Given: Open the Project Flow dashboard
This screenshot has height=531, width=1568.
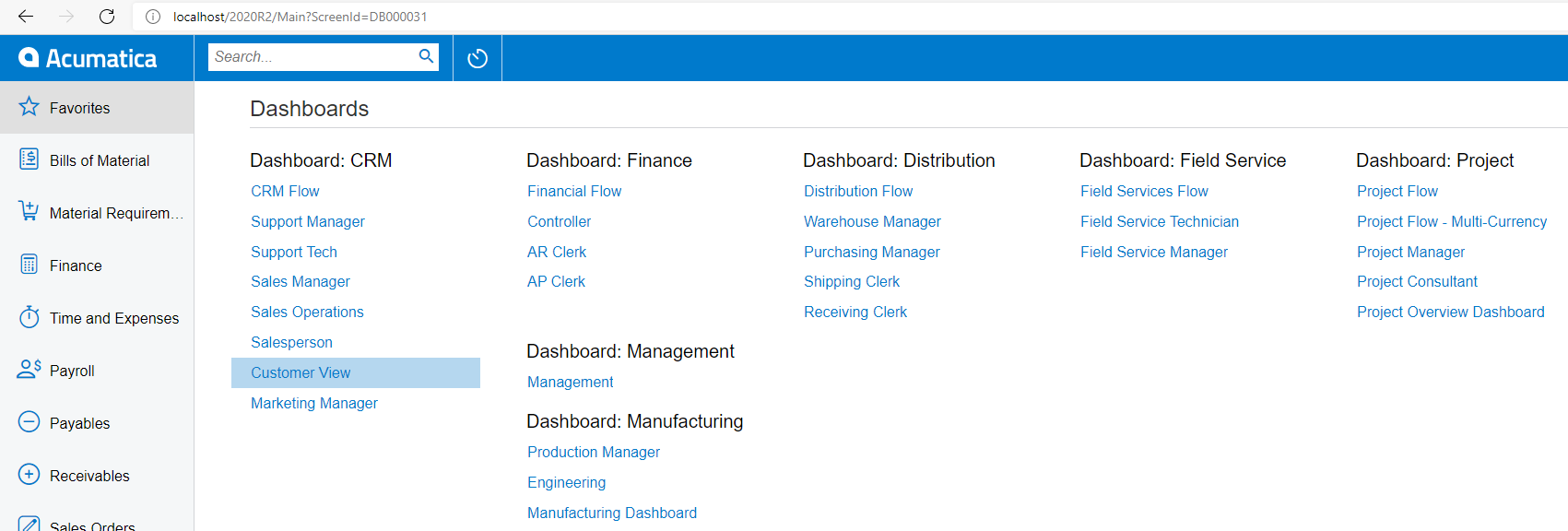Looking at the screenshot, I should pyautogui.click(x=1397, y=191).
